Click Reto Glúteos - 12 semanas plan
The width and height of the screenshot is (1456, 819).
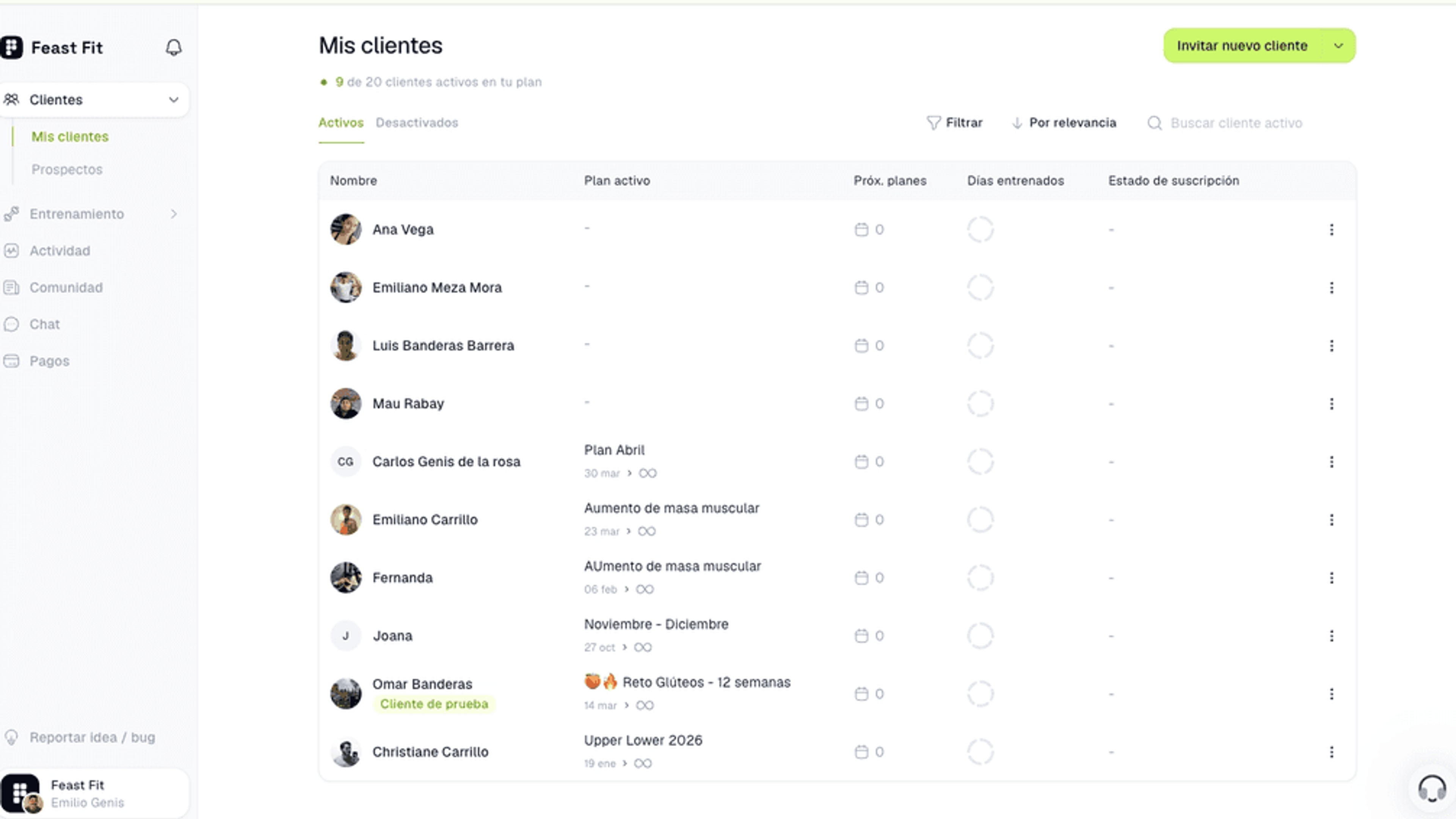(687, 682)
